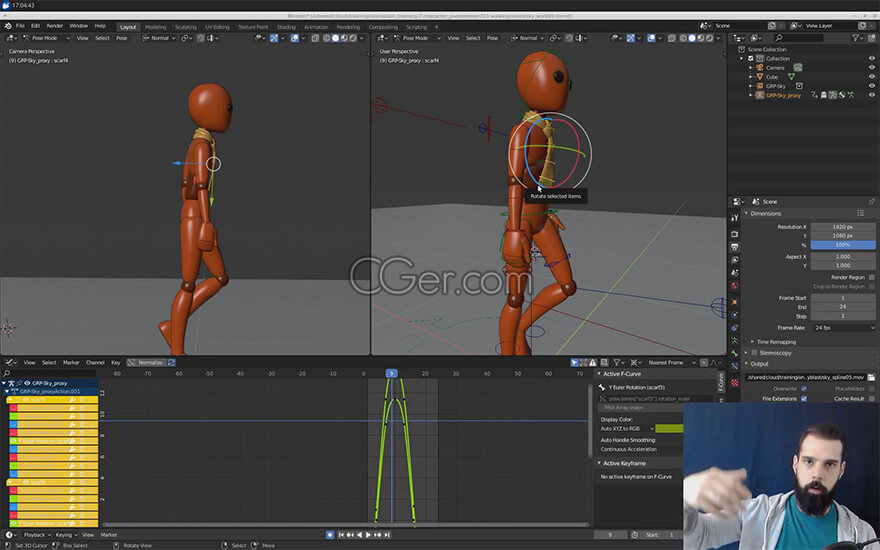The height and width of the screenshot is (550, 880).
Task: Open the Nearest Frame snapping dropdown
Action: [x=671, y=363]
